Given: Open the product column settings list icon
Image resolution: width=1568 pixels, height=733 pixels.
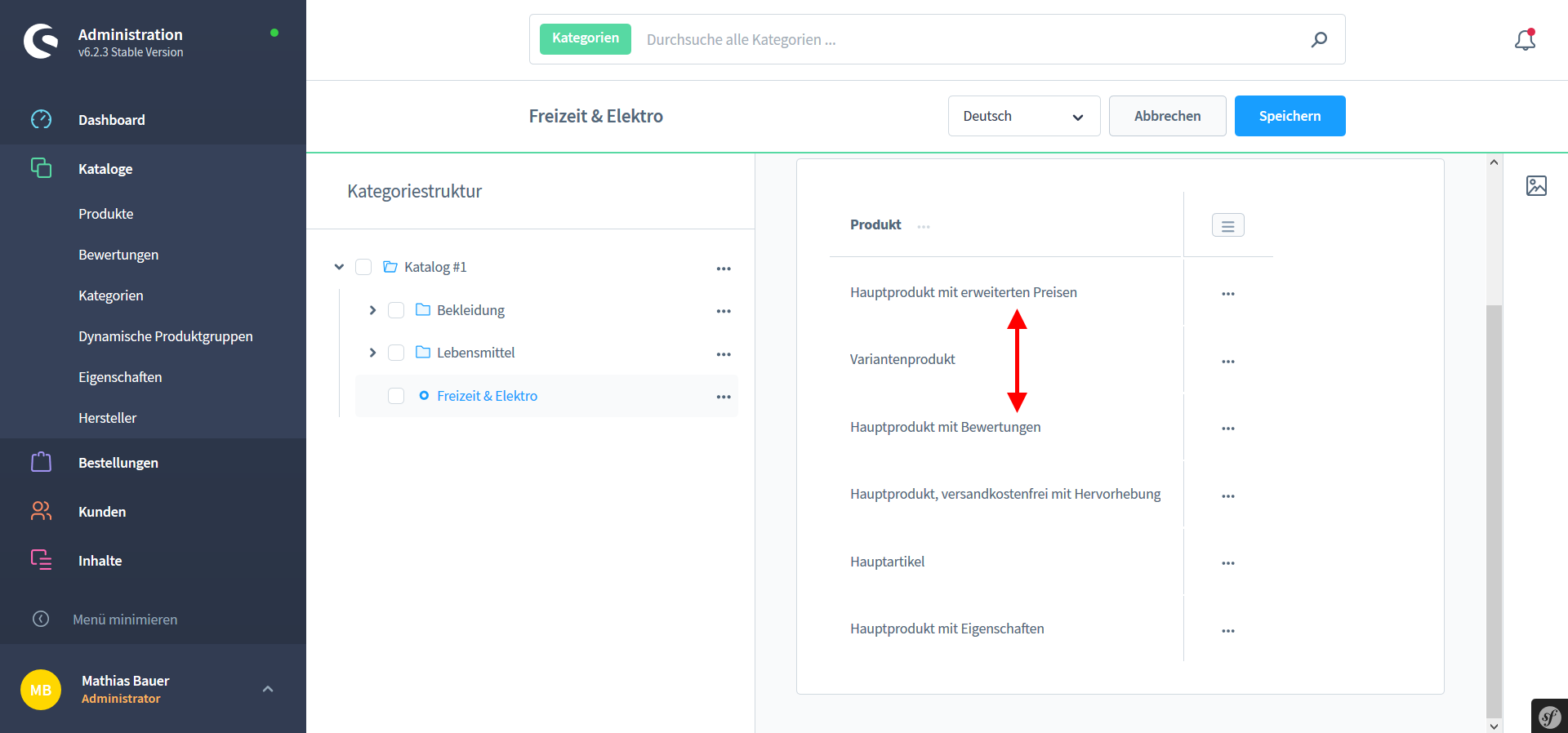Looking at the screenshot, I should [x=1227, y=225].
